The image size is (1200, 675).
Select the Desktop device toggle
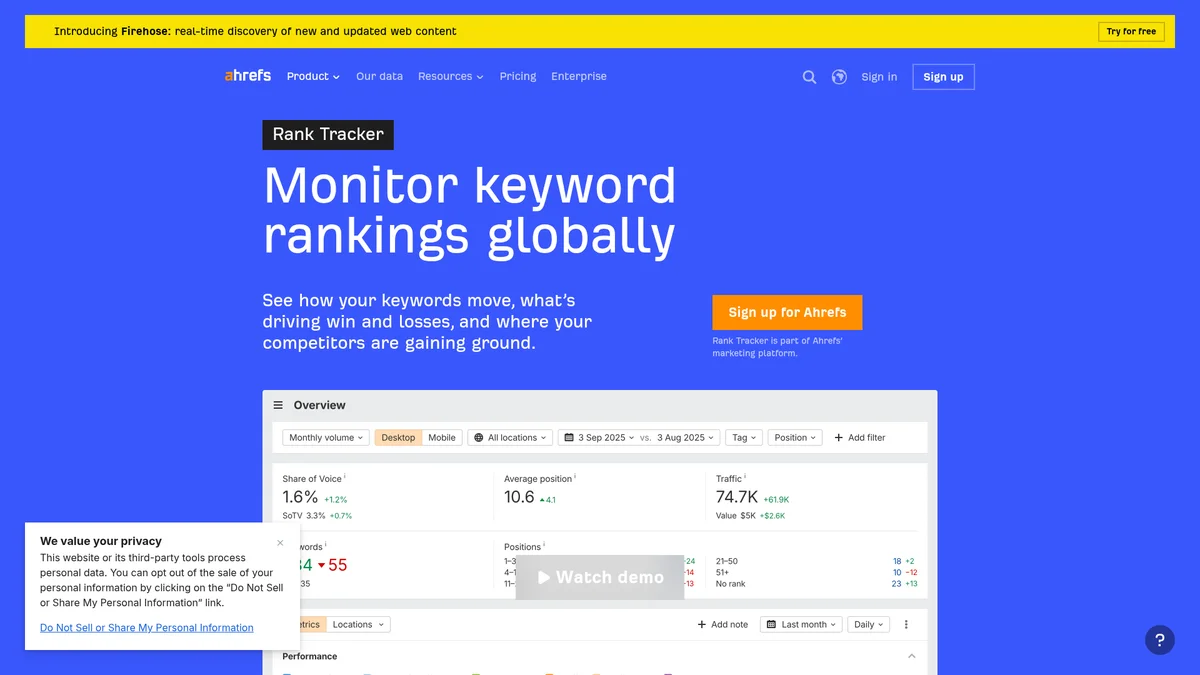tap(398, 437)
